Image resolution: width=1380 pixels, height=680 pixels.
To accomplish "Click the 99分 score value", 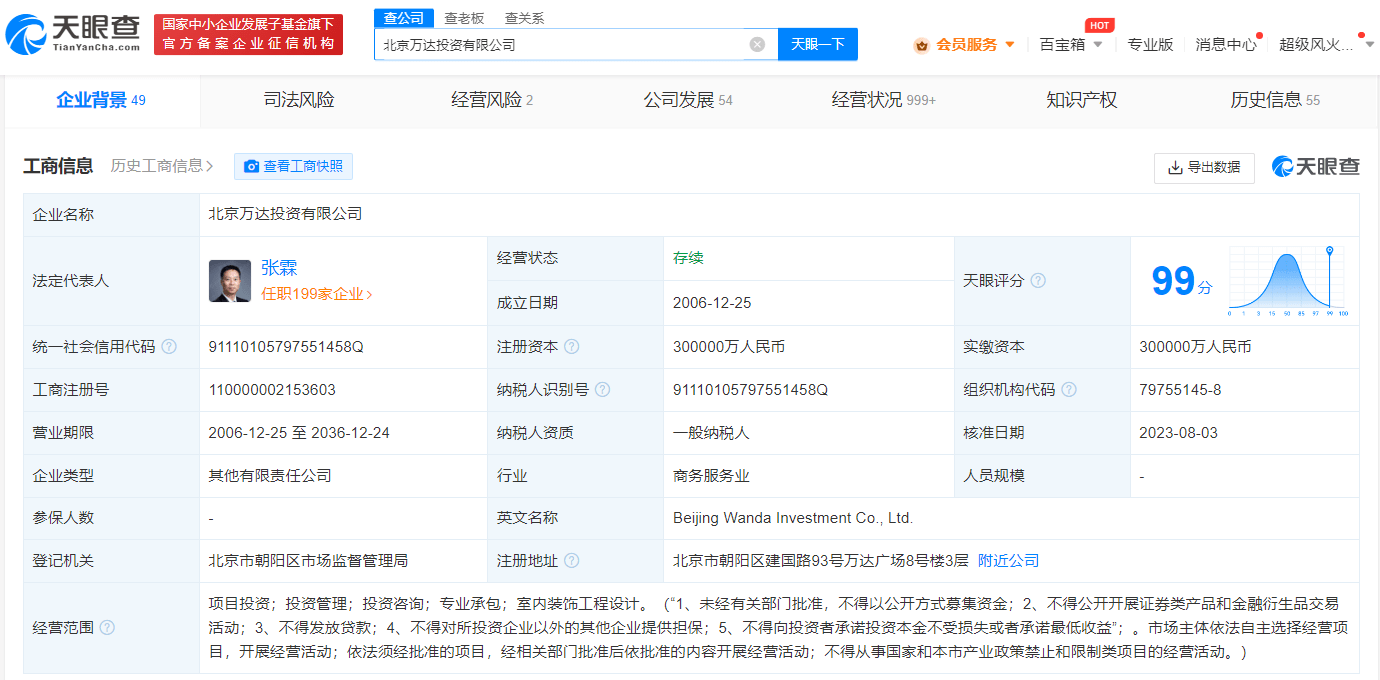I will pos(1181,281).
